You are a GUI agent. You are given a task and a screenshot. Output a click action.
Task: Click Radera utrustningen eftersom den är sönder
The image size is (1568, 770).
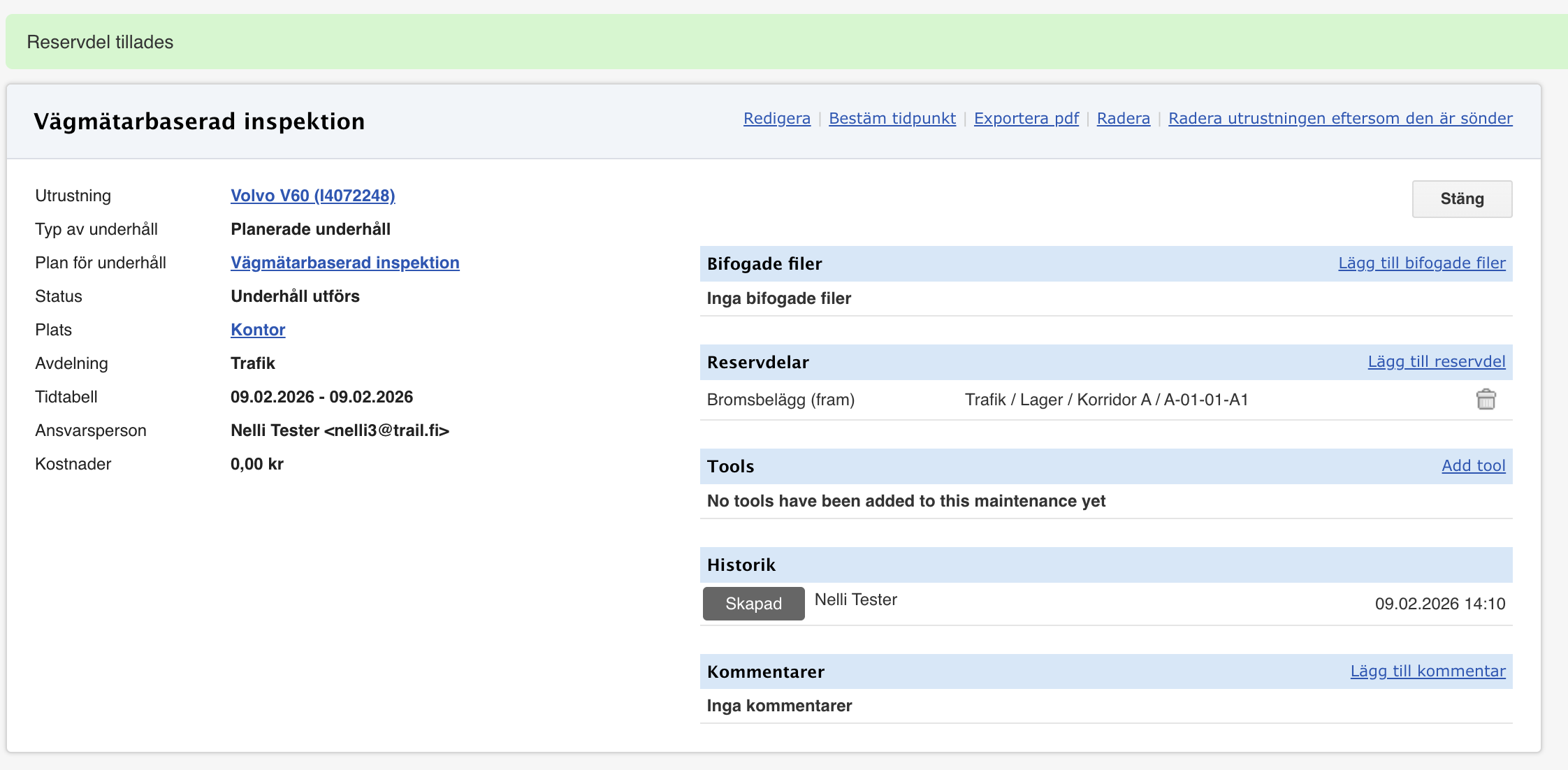point(1340,118)
